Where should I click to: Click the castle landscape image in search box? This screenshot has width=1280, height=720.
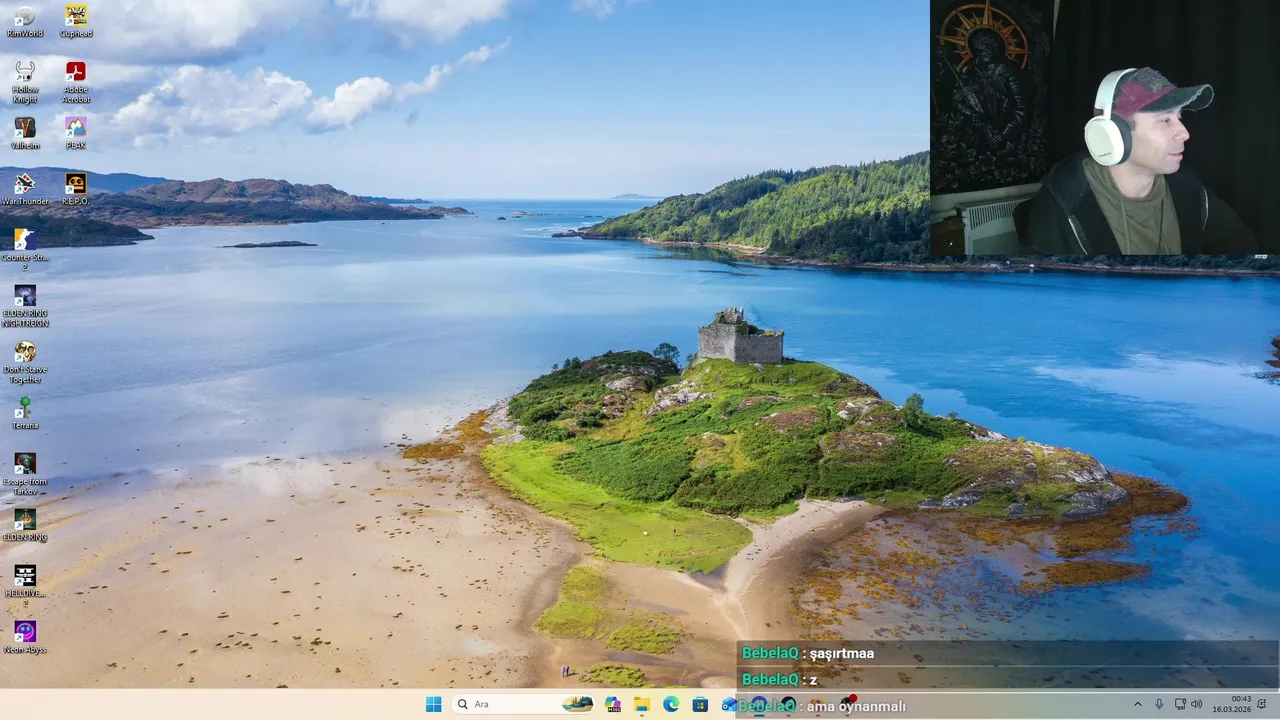577,704
